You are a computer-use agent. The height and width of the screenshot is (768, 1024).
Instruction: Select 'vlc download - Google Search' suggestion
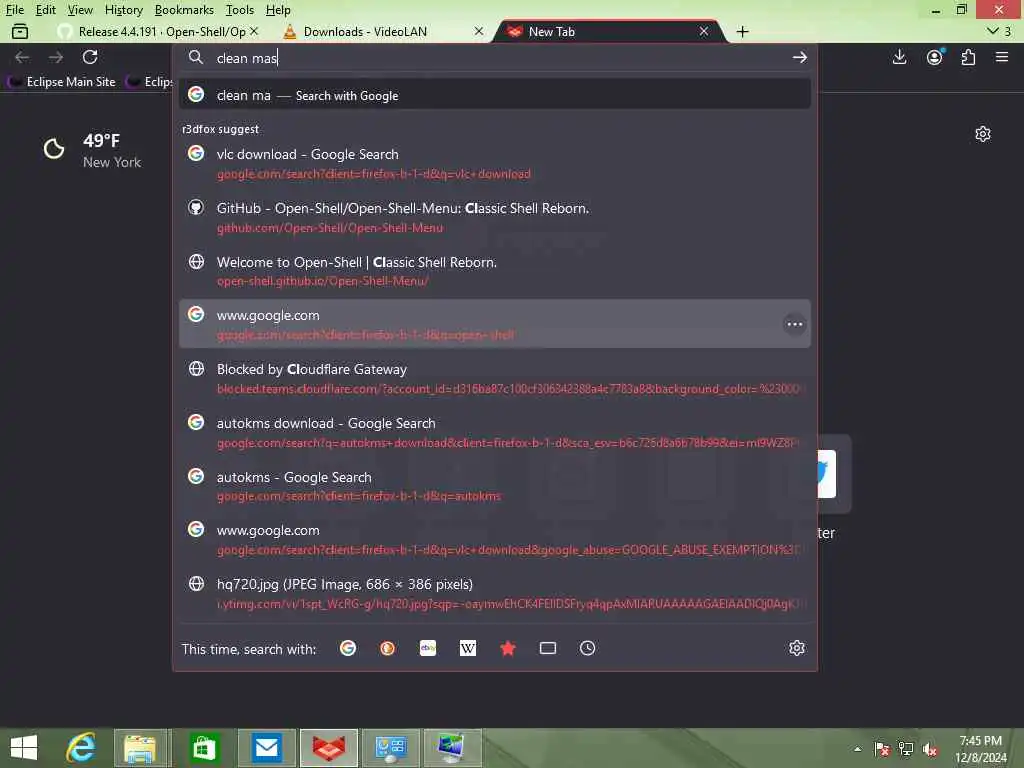pos(494,163)
